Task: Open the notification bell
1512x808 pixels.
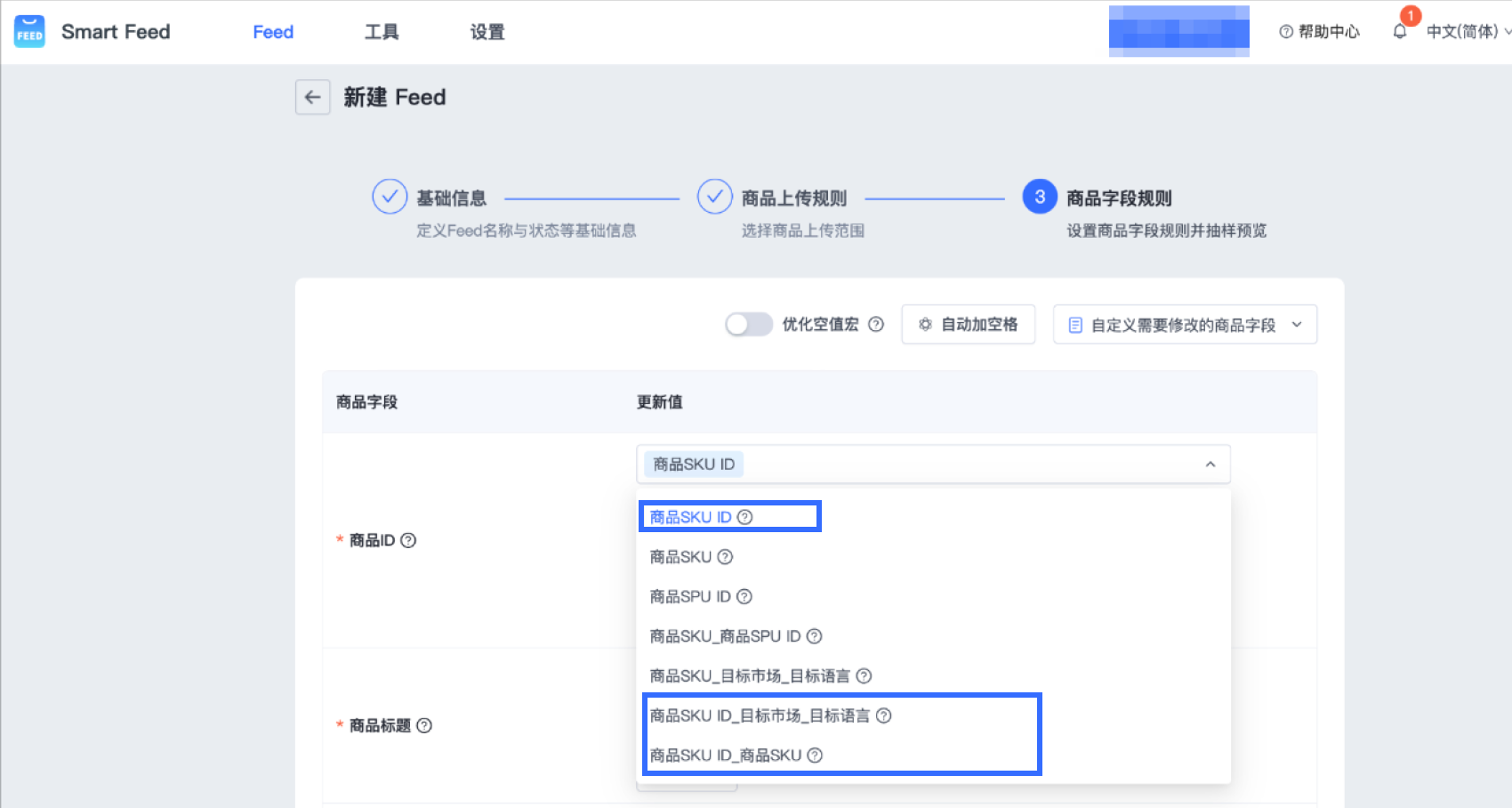Action: (1400, 32)
